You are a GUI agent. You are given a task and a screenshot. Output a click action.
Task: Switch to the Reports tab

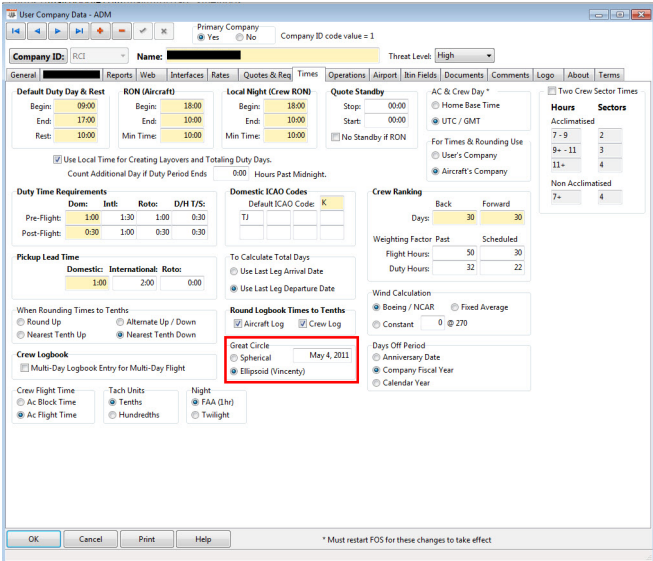[119, 75]
